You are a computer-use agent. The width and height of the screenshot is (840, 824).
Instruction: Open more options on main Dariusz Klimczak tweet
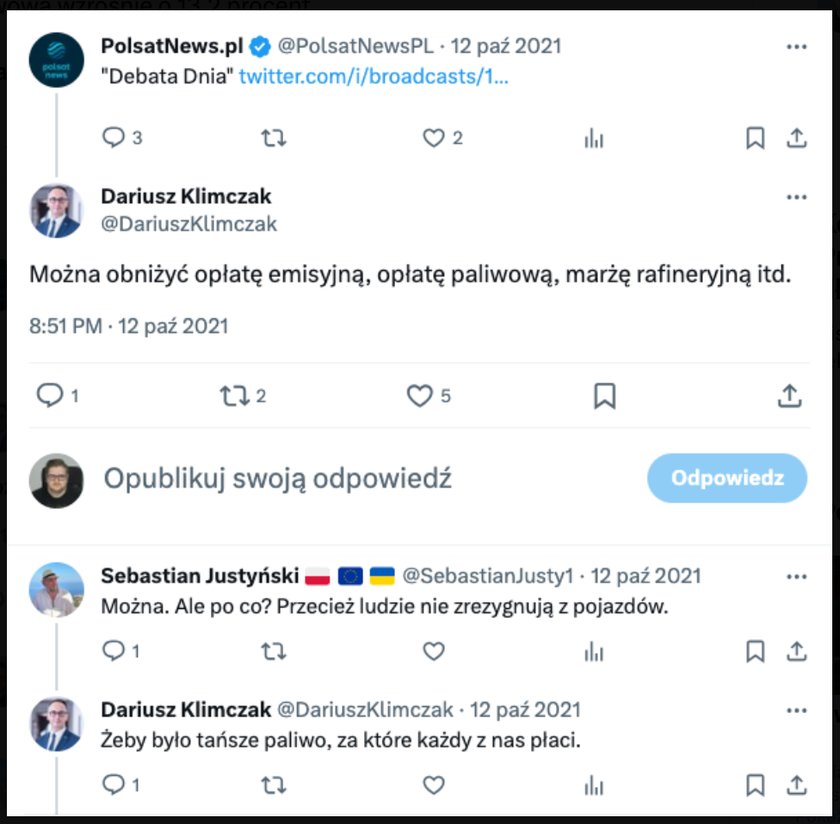[x=796, y=197]
